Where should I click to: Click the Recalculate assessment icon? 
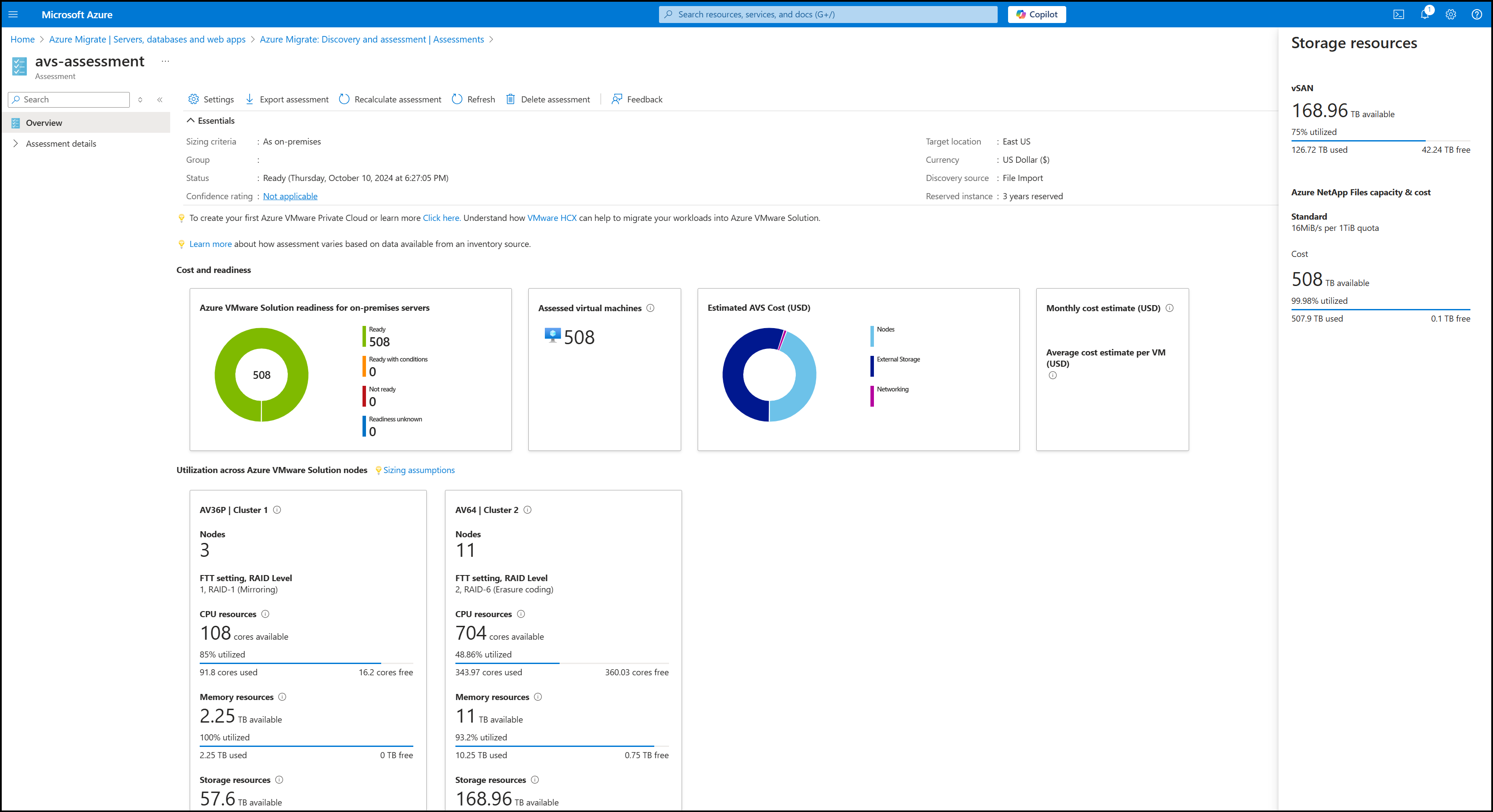click(346, 99)
